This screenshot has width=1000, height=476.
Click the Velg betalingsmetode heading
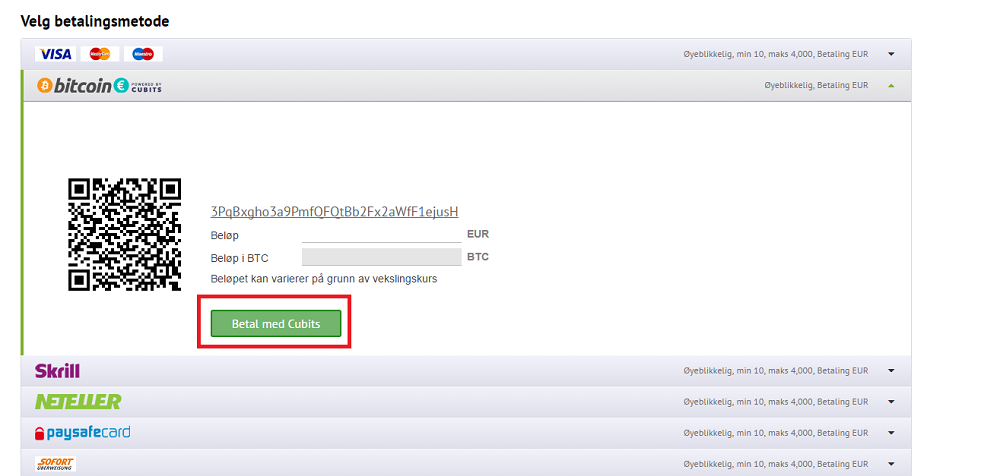[95, 21]
